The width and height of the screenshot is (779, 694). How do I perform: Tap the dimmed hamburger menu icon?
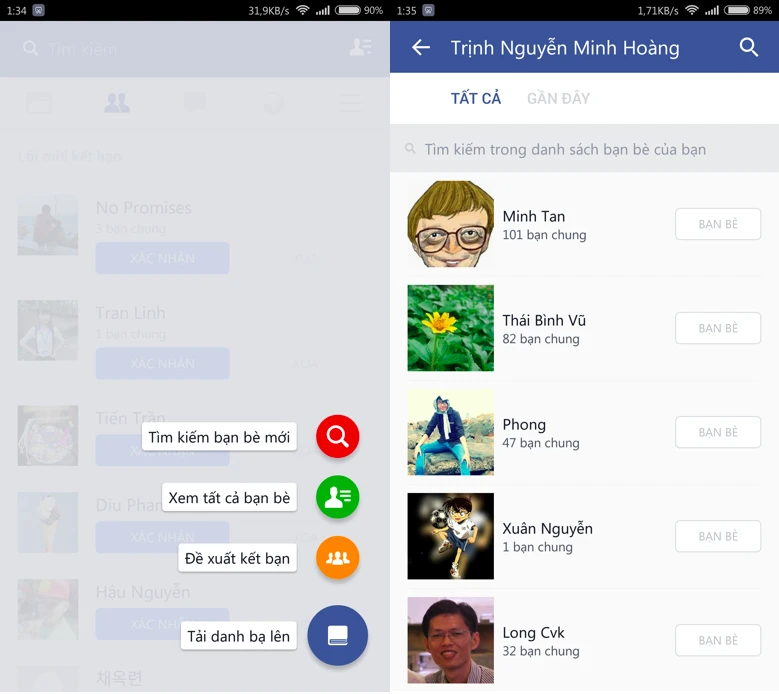tap(351, 103)
